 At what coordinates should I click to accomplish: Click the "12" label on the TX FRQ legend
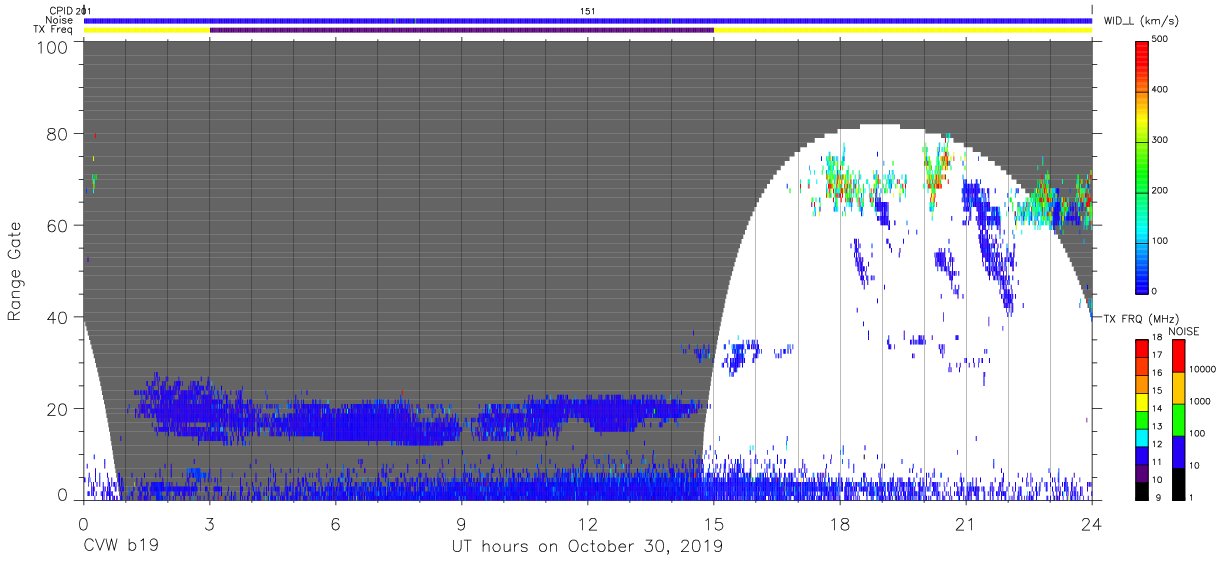(x=1158, y=444)
